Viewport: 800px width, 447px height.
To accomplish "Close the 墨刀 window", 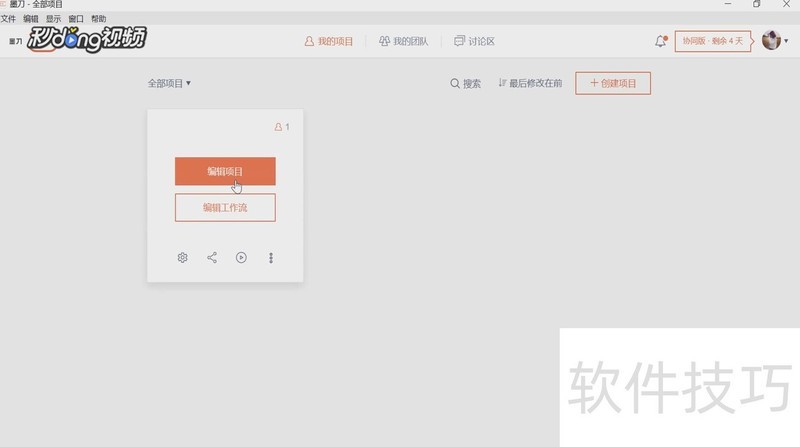I will click(x=786, y=4).
